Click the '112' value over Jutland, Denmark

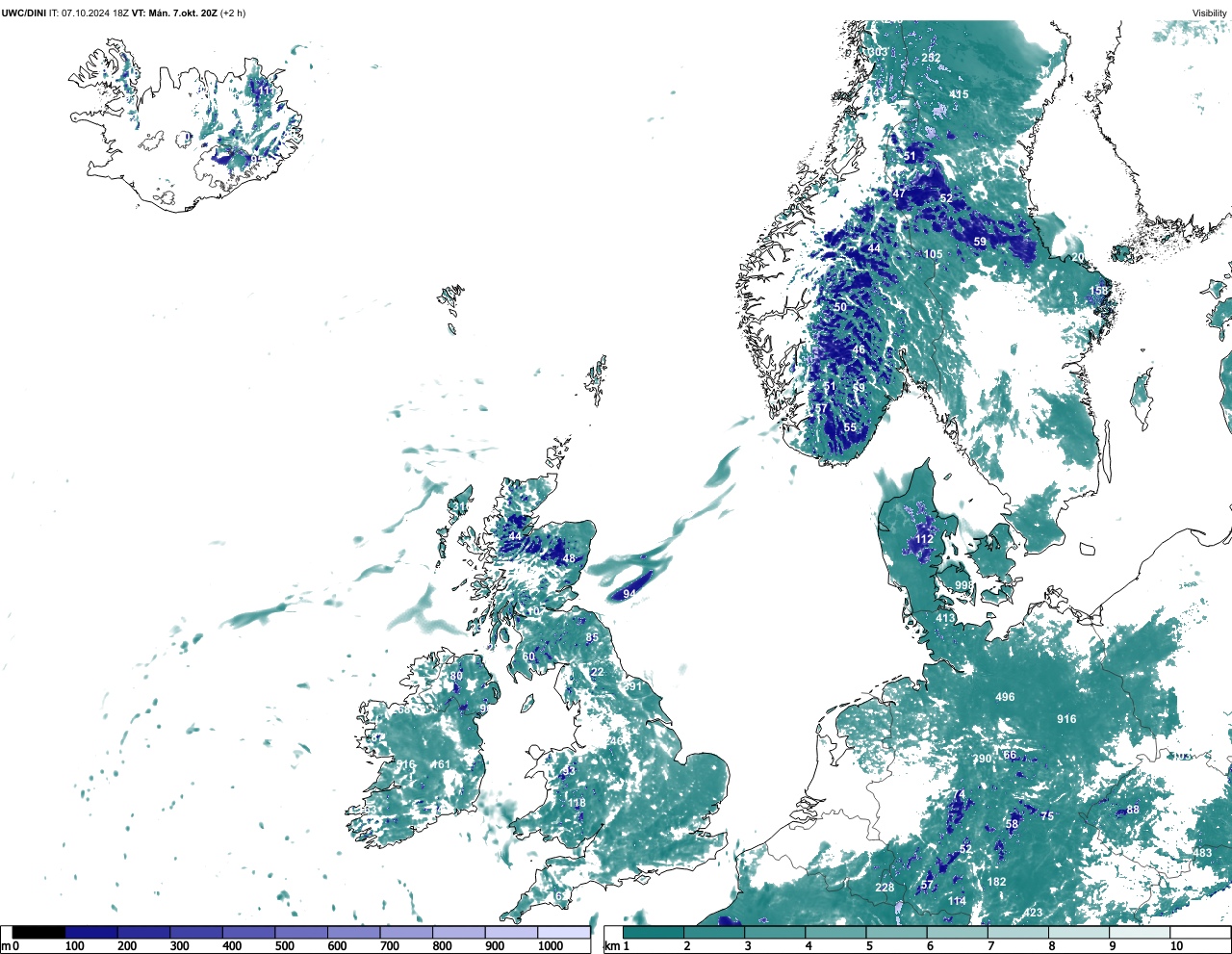[924, 540]
